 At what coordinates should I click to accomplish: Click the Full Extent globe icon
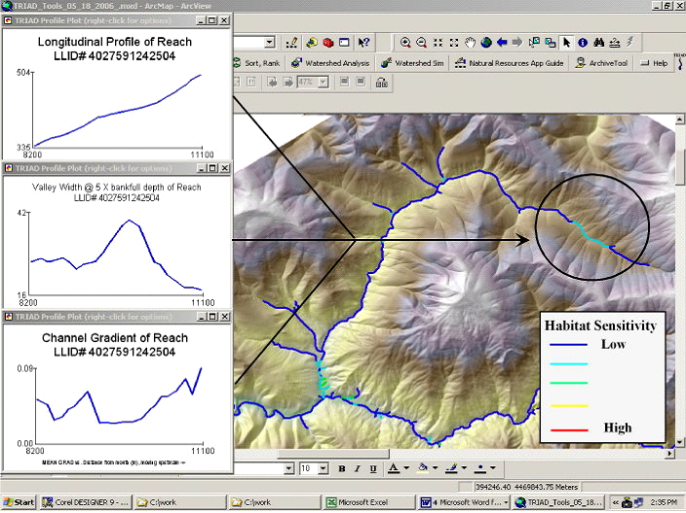(486, 42)
